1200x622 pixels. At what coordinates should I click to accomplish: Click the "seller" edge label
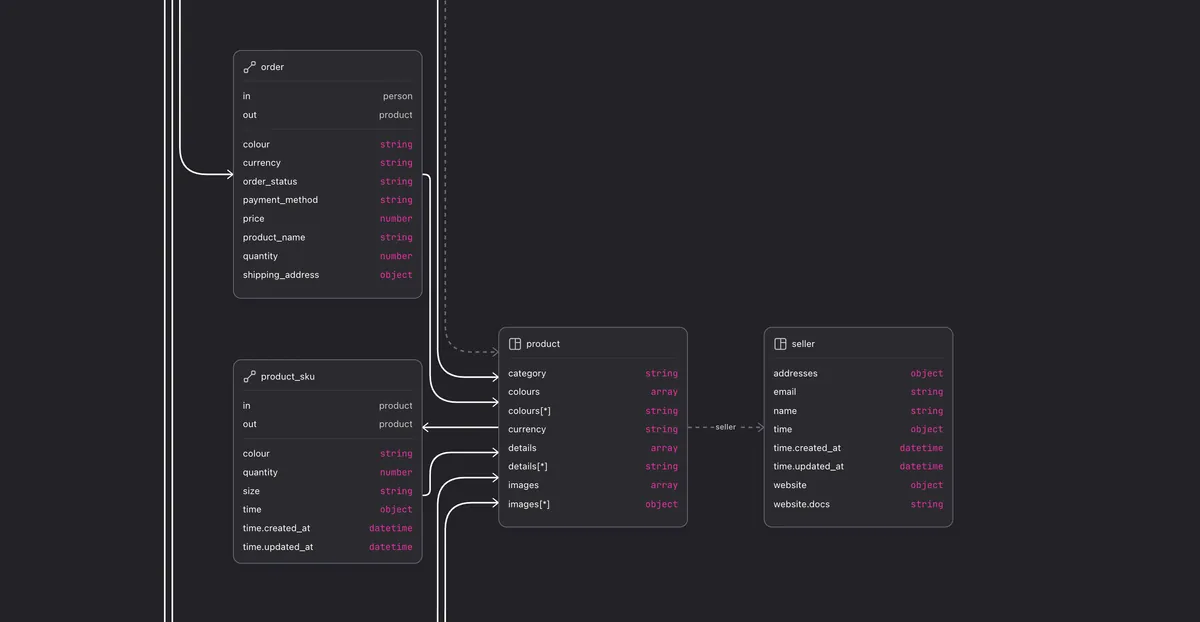point(726,427)
